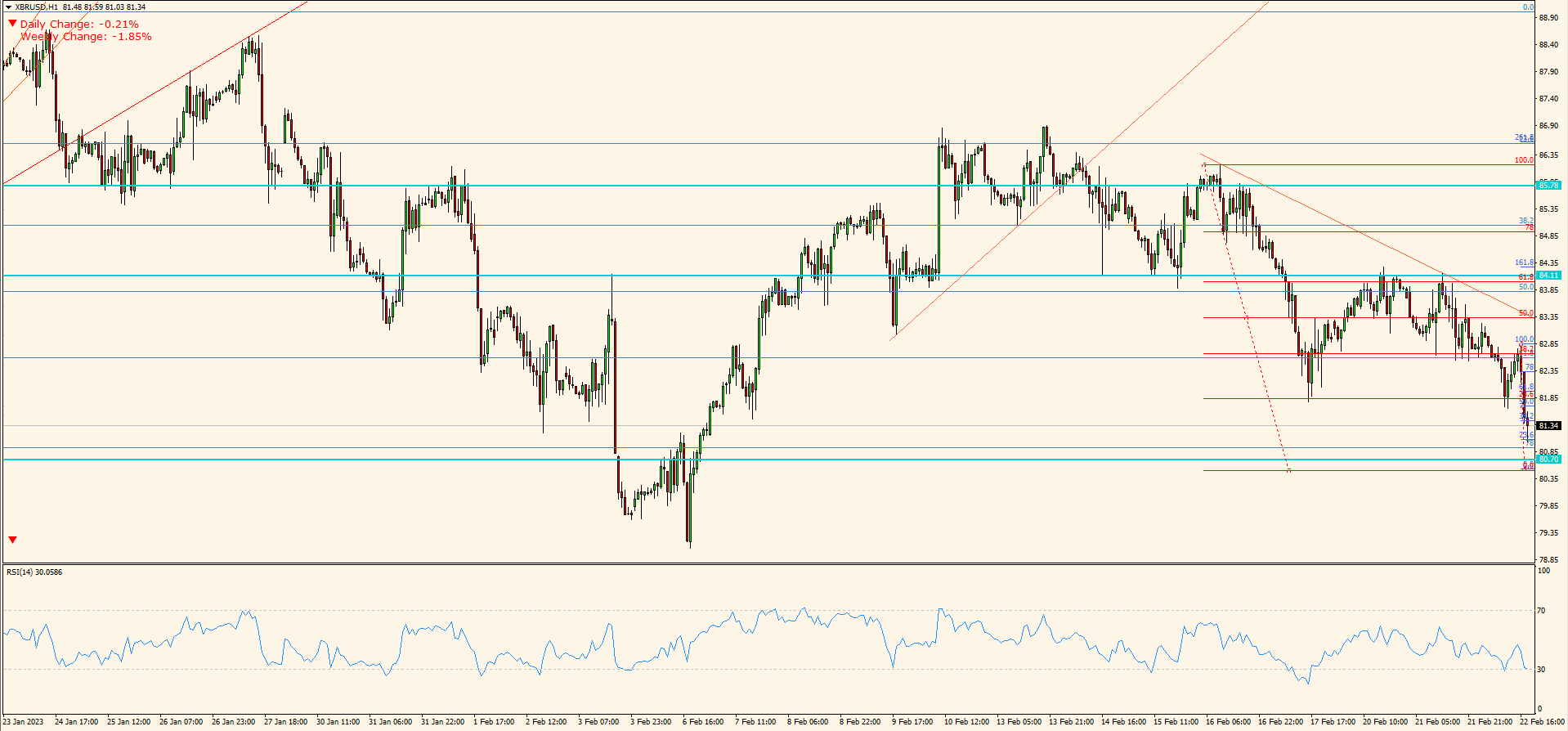Click the 88.90 price axis label
Screen dimensions: 1568x731
click(1548, 18)
